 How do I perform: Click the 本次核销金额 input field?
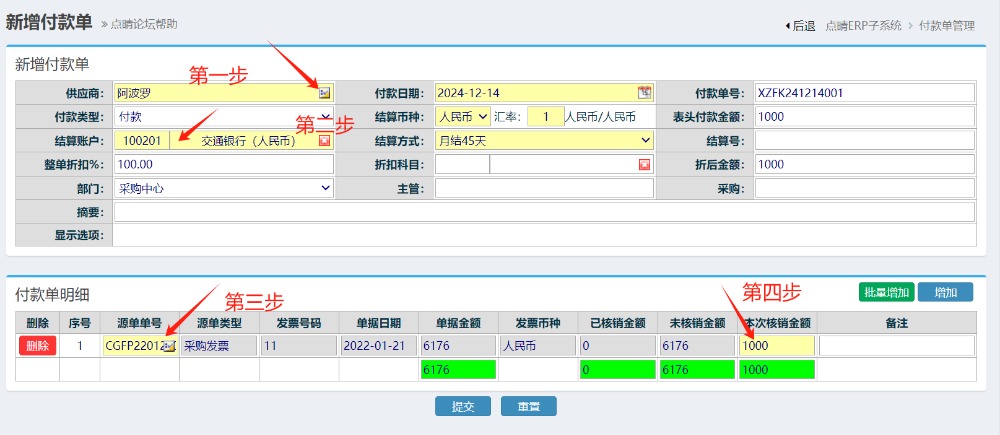pyautogui.click(x=776, y=346)
